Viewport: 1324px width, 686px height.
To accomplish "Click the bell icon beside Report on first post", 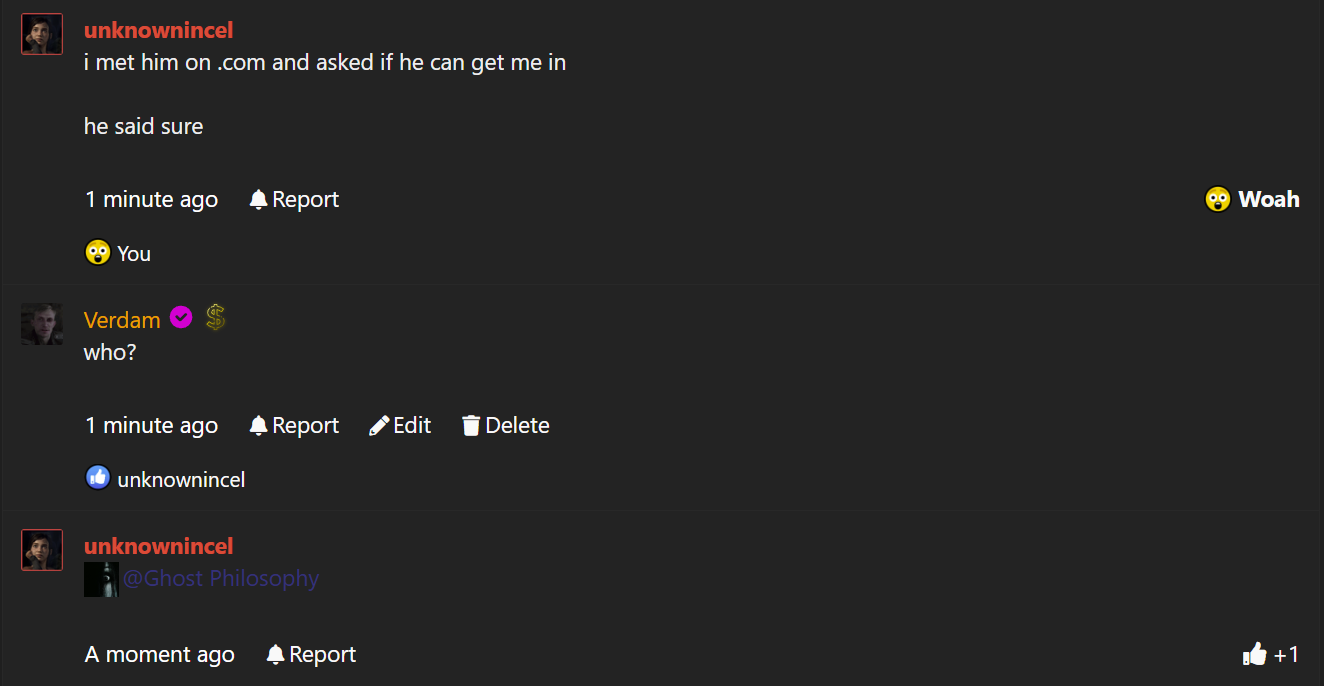I will click(258, 200).
